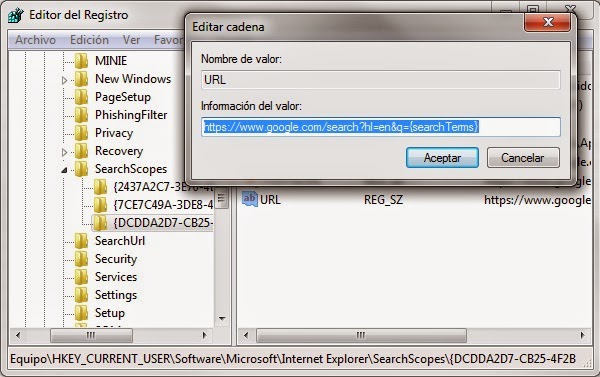Image resolution: width=600 pixels, height=377 pixels.
Task: Click the PhishingFilter folder icon
Action: [x=81, y=115]
